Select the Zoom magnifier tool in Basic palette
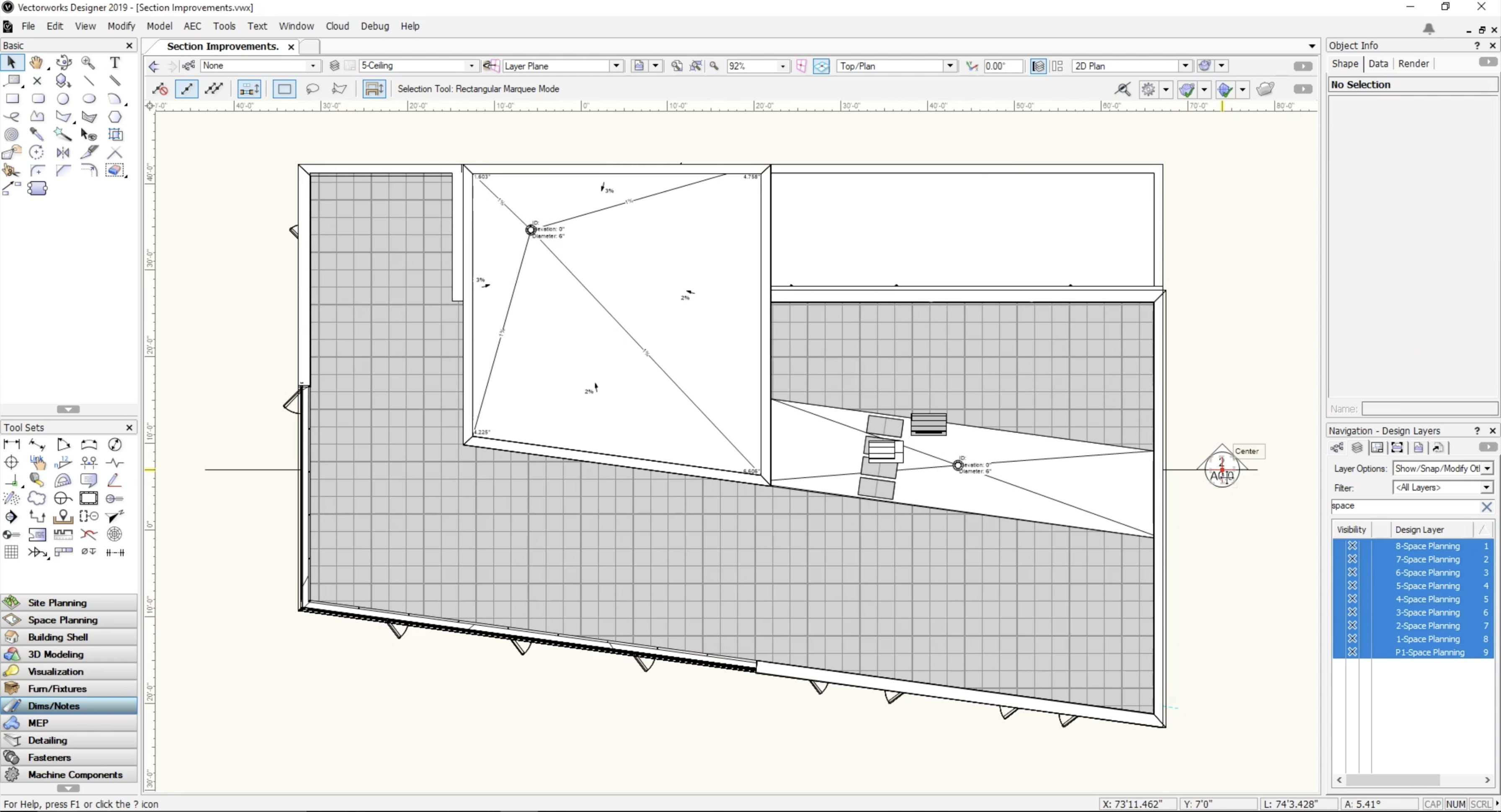The image size is (1501, 812). click(88, 62)
